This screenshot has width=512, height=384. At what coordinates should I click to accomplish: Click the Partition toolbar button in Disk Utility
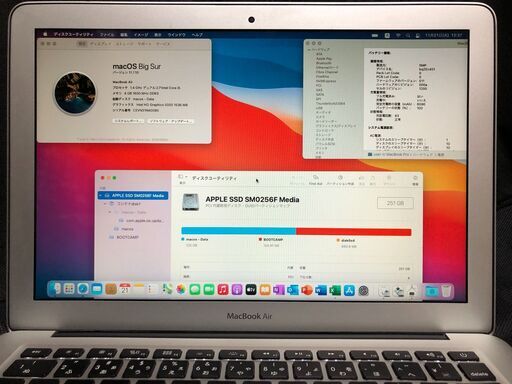[x=340, y=180]
